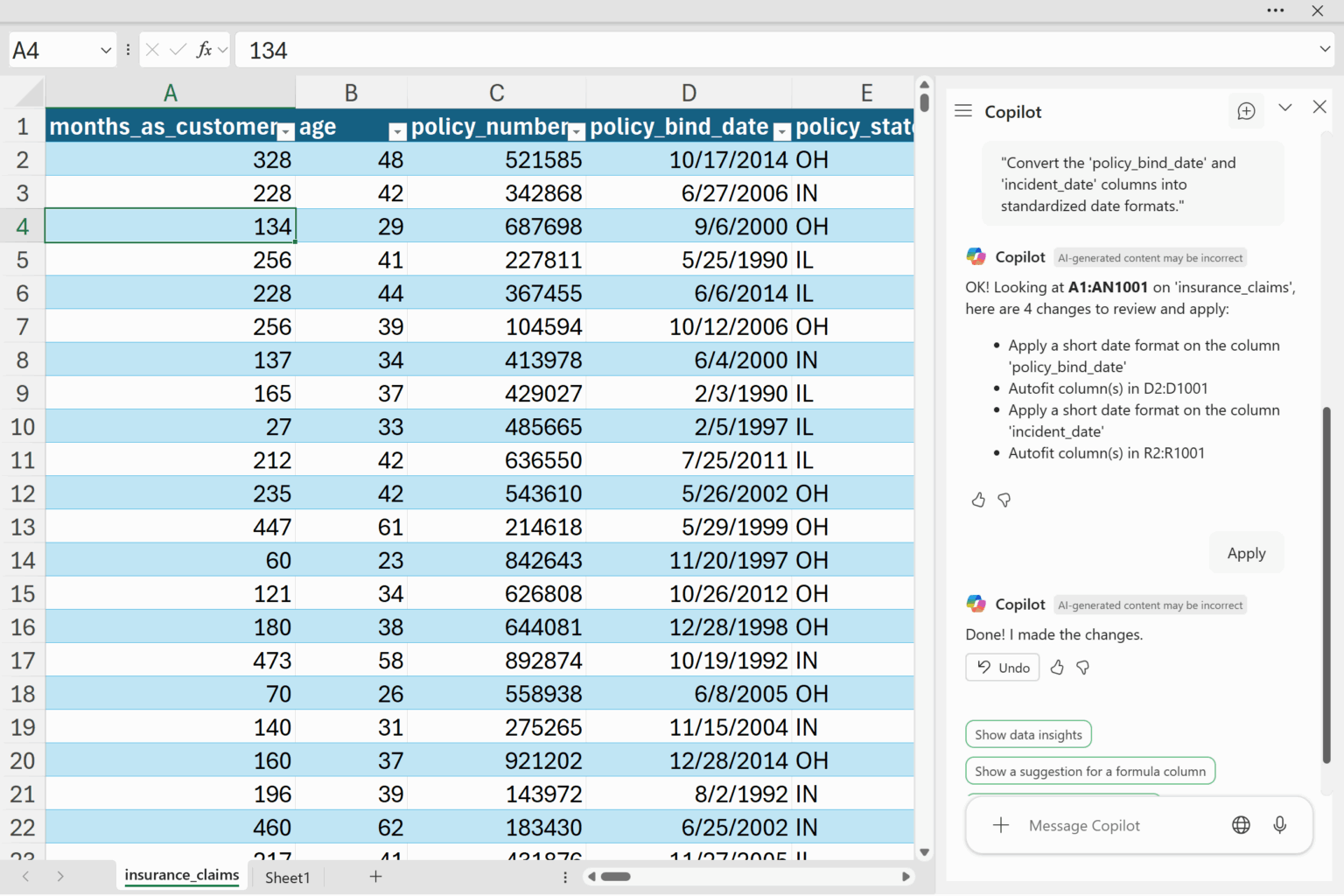Click the Copilot hamburger menu icon
The height and width of the screenshot is (896, 1344).
[963, 111]
